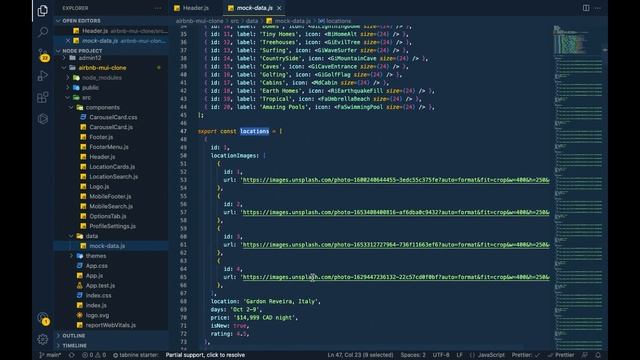Open the Search view in the activity bar
Viewport: 640px width, 360px height.
(x=42, y=32)
